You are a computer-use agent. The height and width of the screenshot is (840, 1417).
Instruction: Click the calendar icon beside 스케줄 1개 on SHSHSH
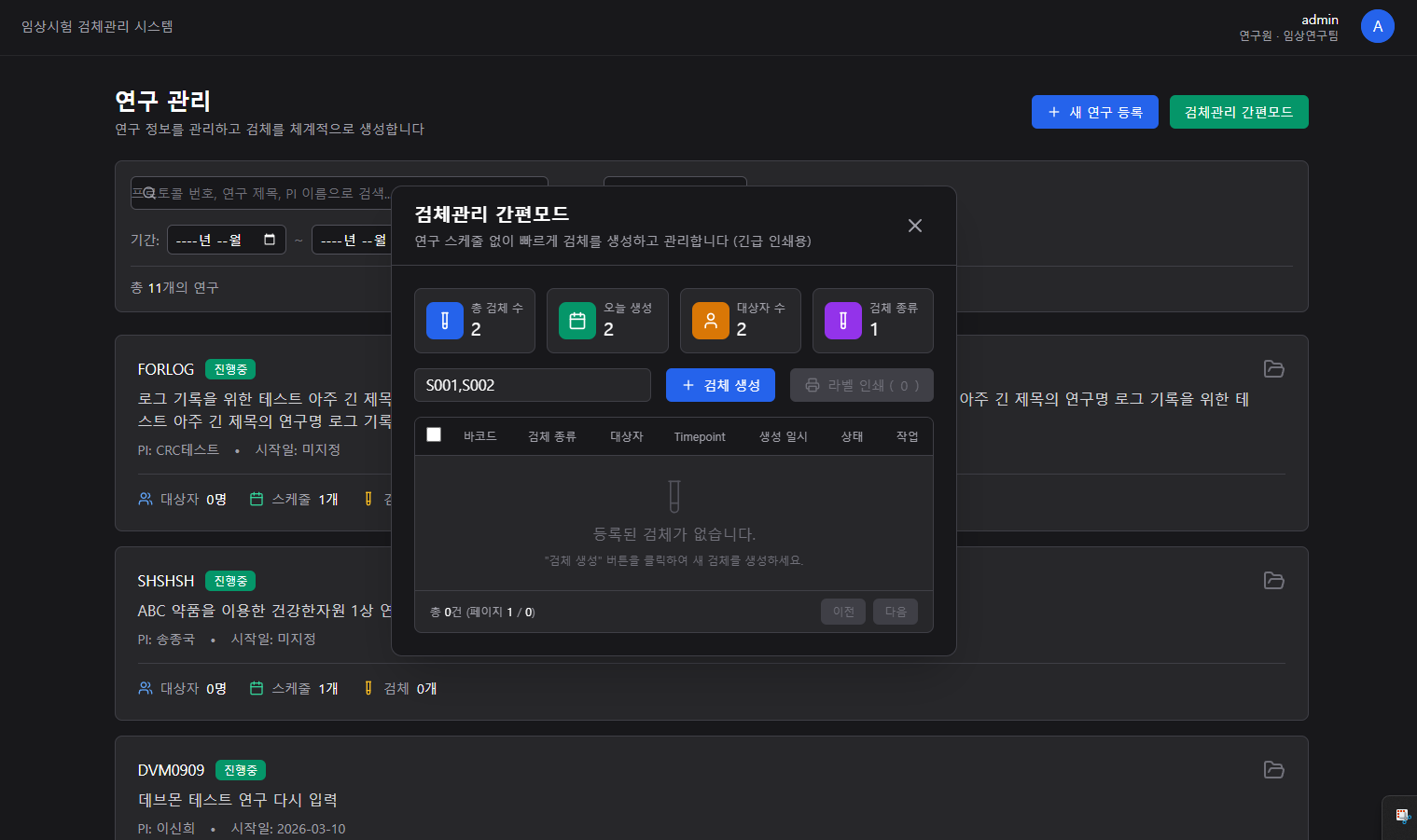pos(257,688)
